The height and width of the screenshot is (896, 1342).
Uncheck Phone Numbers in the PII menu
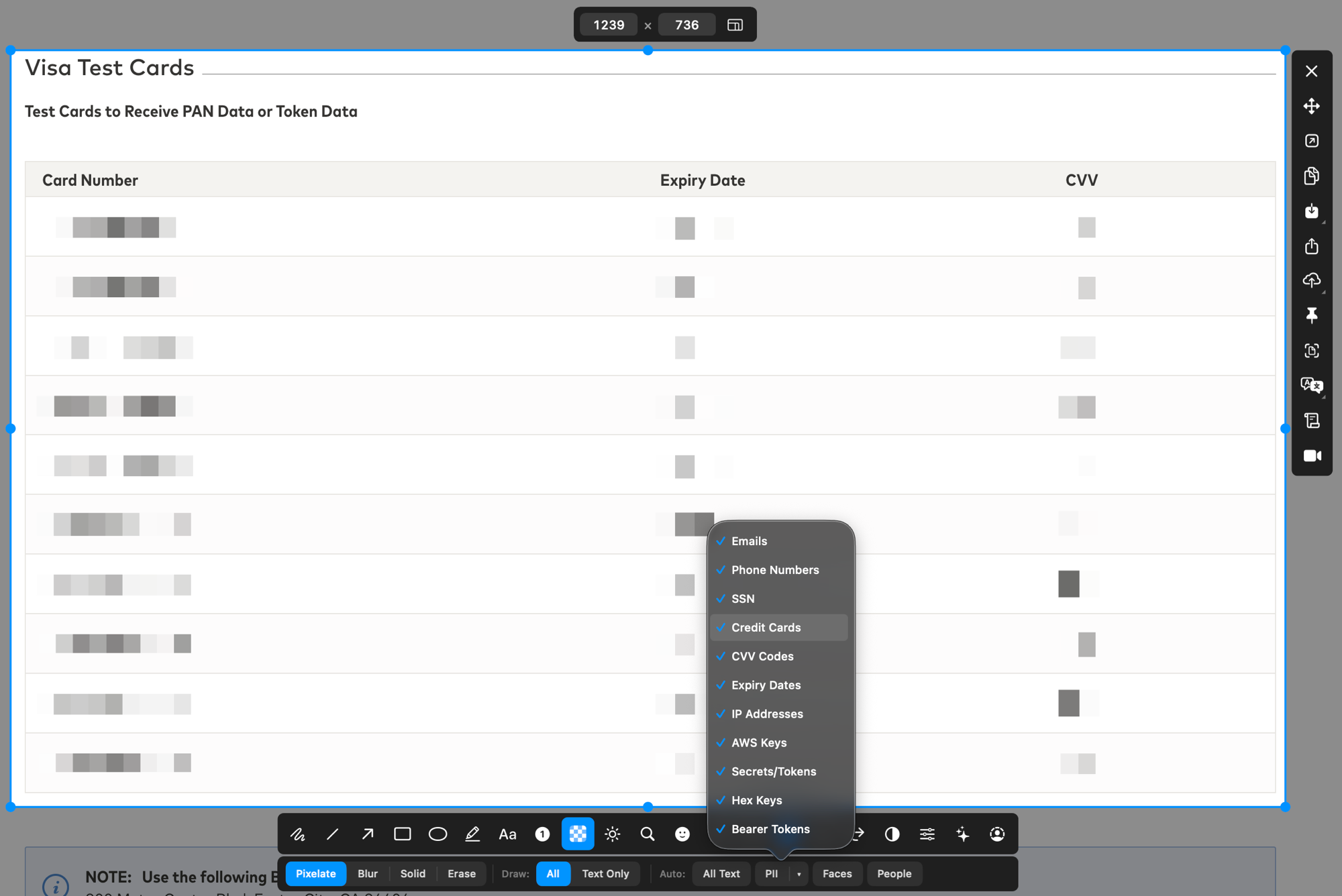click(x=779, y=570)
